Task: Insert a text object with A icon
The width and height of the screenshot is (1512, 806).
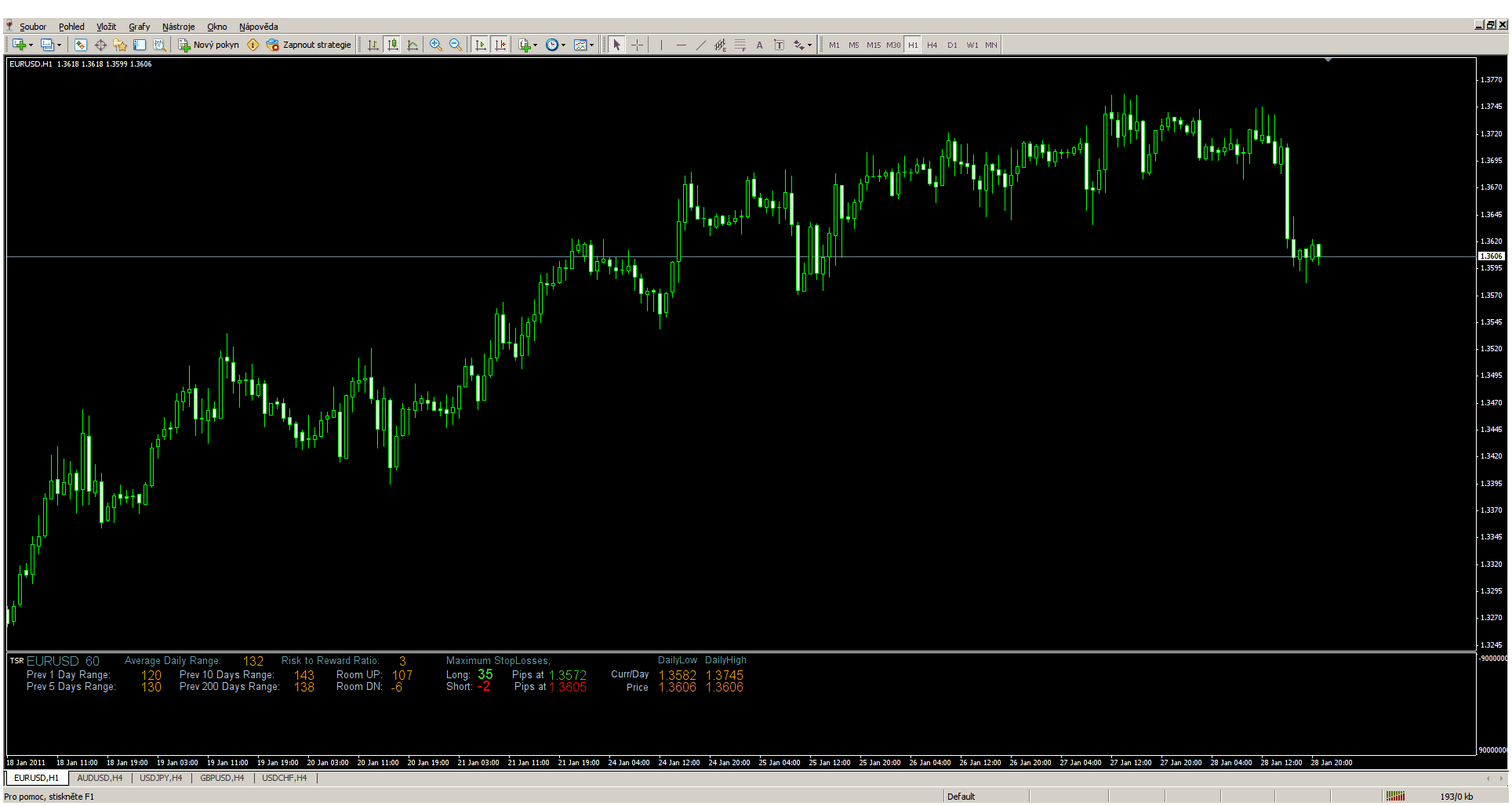Action: 759,45
